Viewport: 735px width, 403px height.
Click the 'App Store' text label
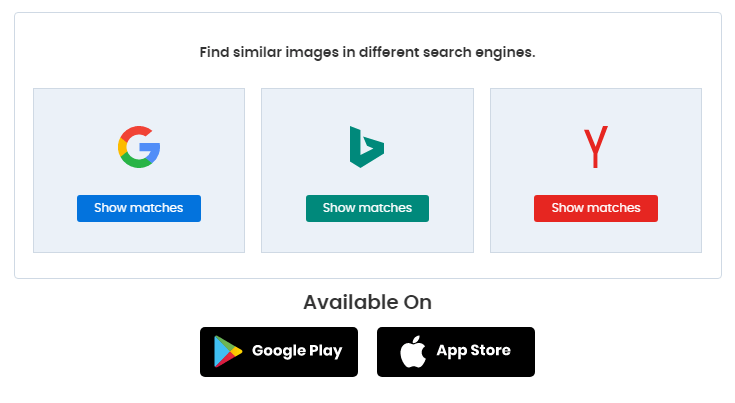[x=473, y=351]
